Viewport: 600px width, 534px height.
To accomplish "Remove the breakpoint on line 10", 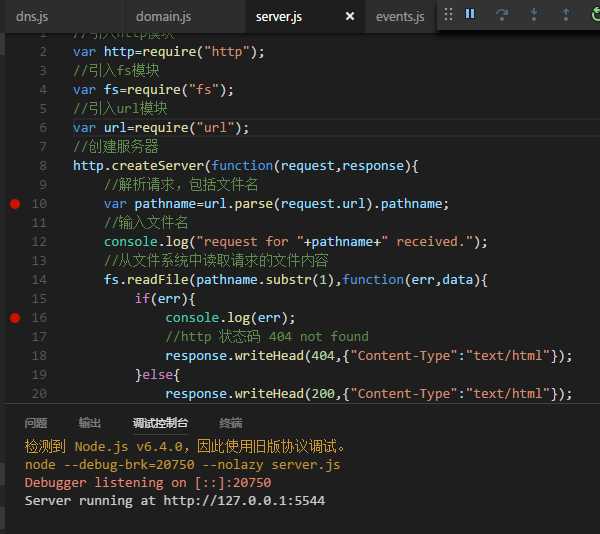I will 15,204.
